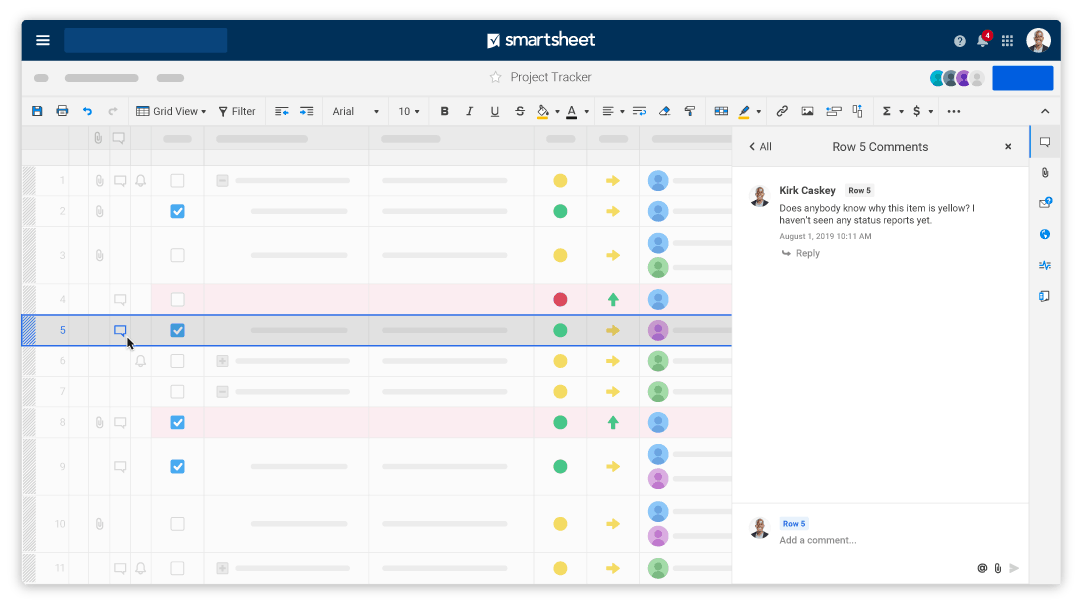Click the insert image icon
Viewport: 1080px width, 616px height.
807,111
